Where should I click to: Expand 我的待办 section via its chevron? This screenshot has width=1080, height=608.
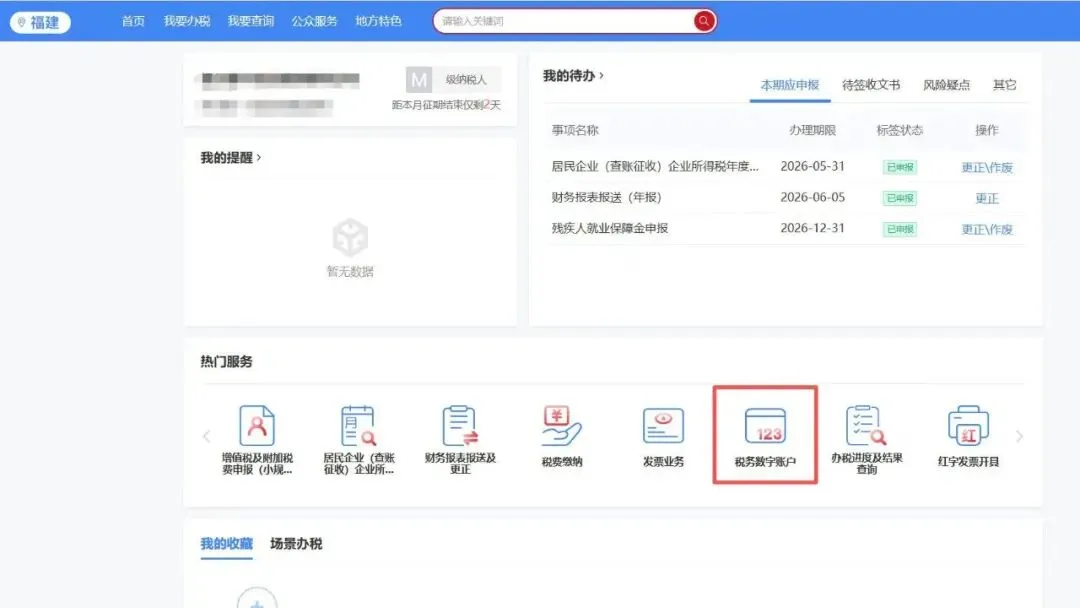click(x=601, y=75)
